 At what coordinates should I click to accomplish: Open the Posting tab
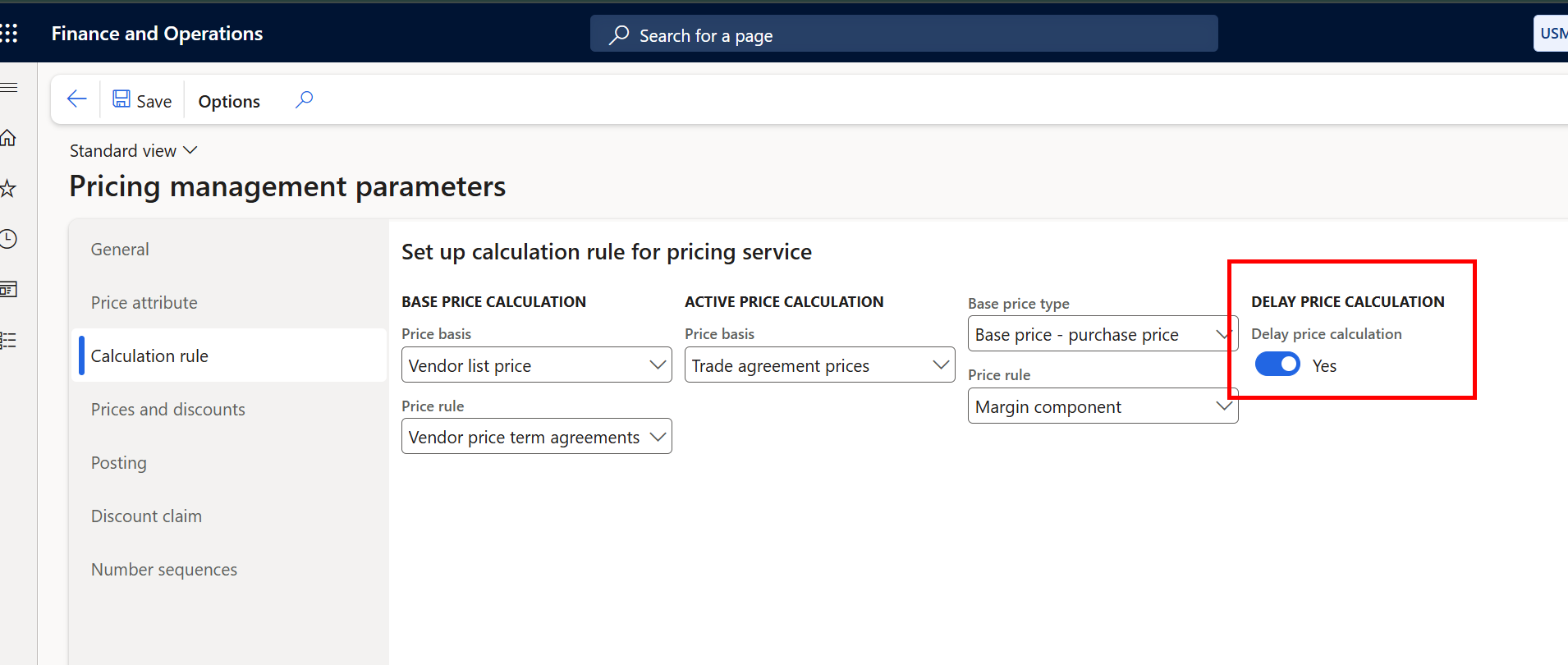pyautogui.click(x=229, y=463)
